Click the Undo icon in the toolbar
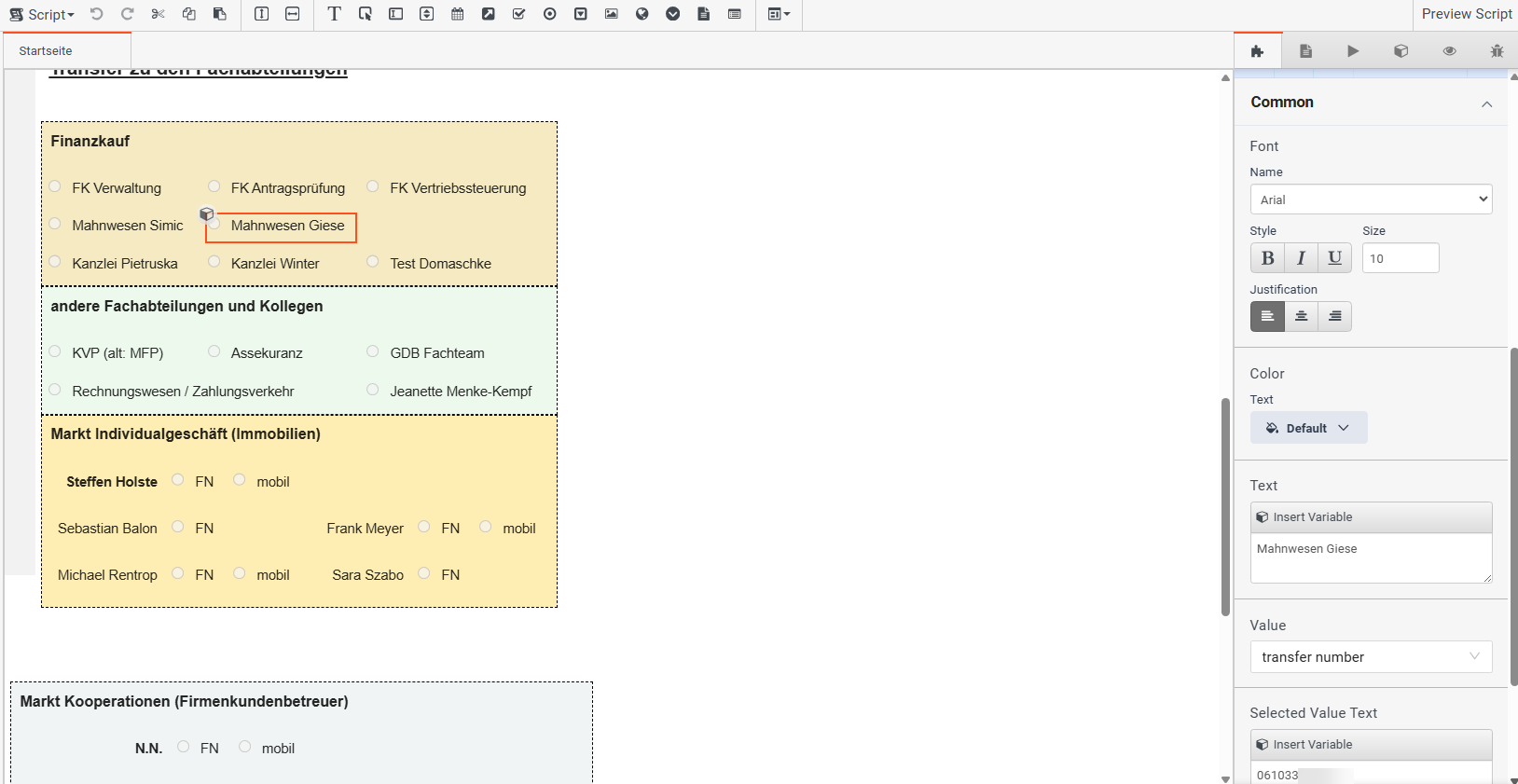The width and height of the screenshot is (1518, 784). pos(97,14)
